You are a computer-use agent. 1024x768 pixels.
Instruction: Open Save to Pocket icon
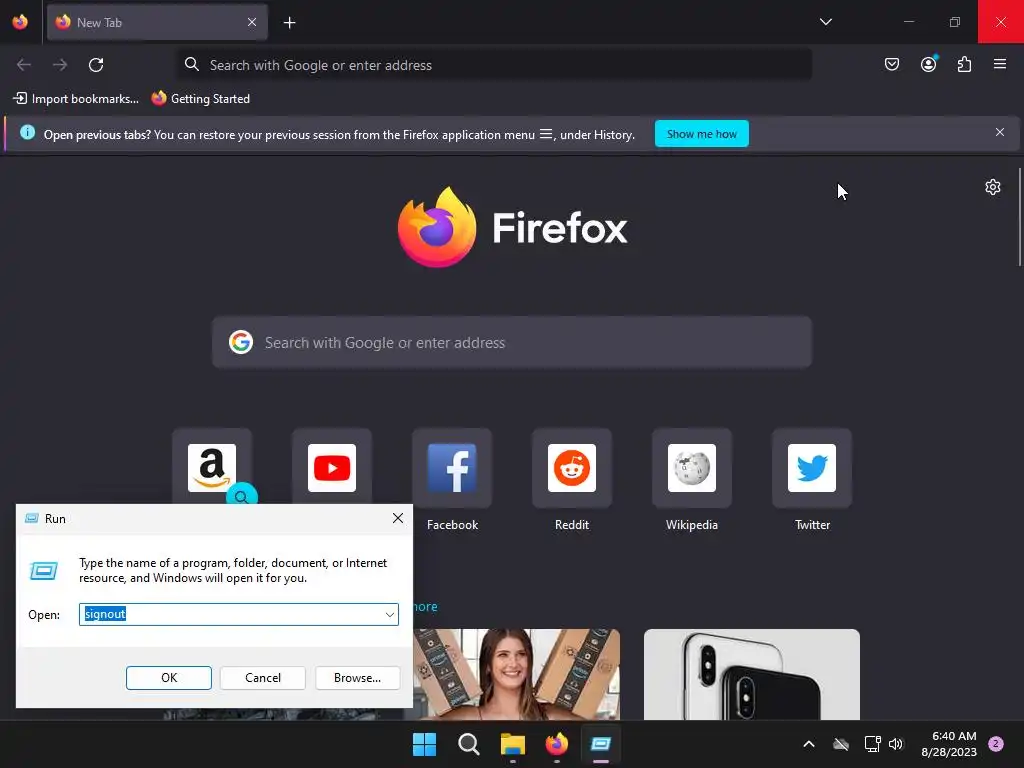pyautogui.click(x=891, y=64)
